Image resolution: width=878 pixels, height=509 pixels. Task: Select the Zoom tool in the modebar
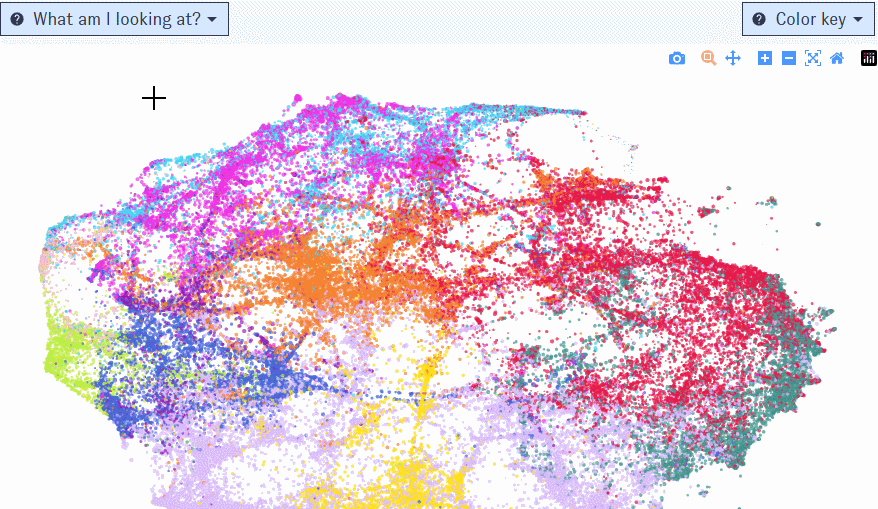click(708, 58)
